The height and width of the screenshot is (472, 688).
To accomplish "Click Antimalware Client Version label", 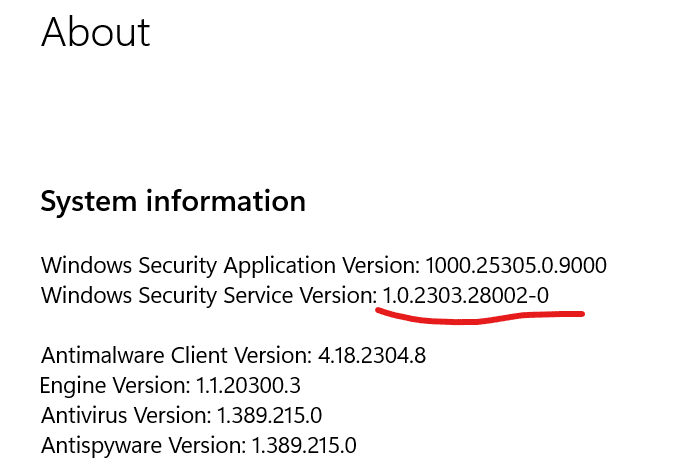I will click(176, 355).
